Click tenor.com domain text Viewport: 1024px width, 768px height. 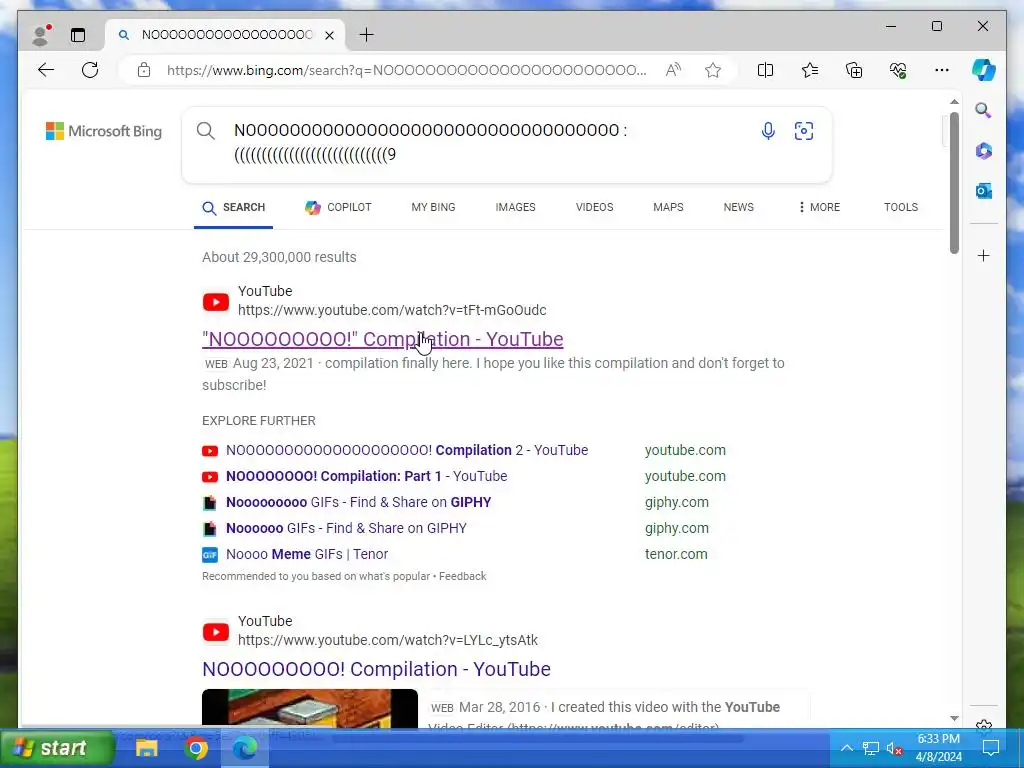pos(676,554)
